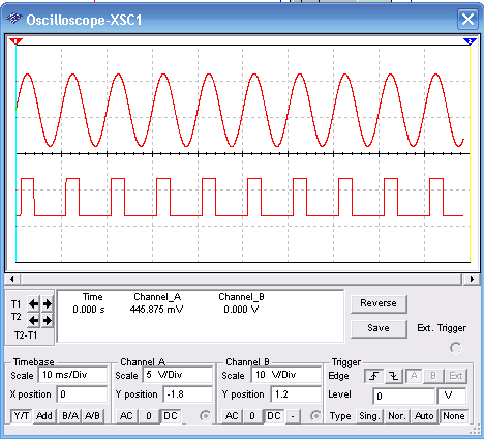This screenshot has width=487, height=442.
Task: Click Channel A Scale 5 V/Div field
Action: 178,375
